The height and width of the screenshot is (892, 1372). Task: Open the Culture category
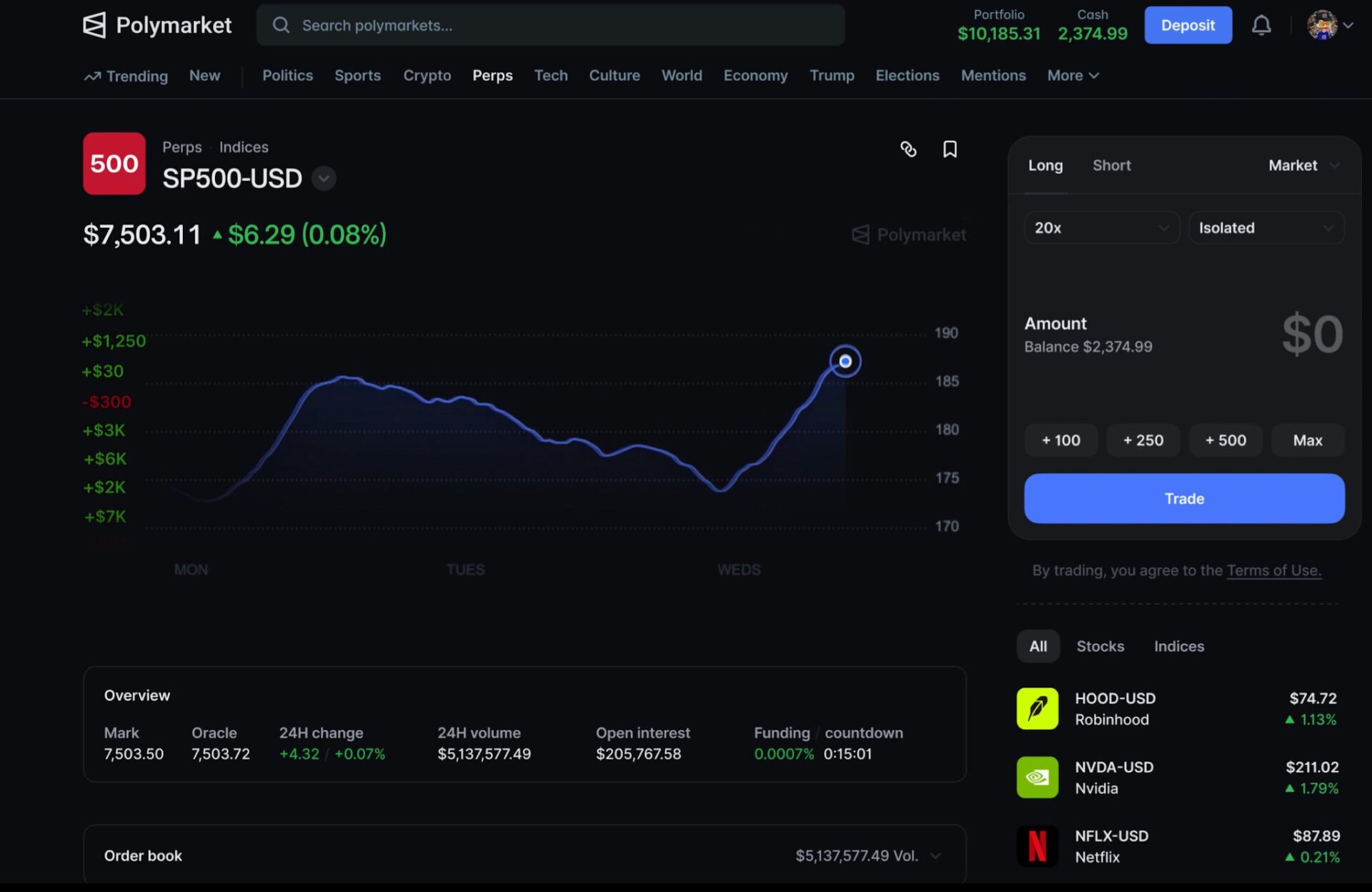coord(615,75)
